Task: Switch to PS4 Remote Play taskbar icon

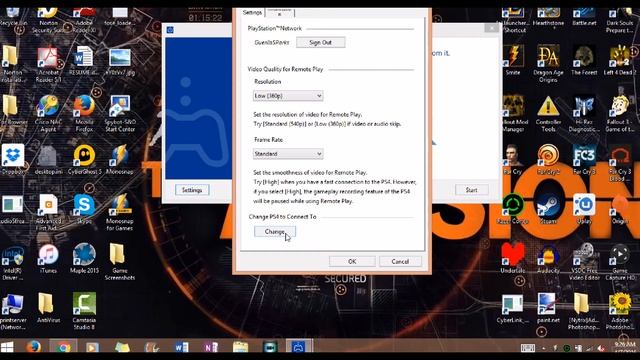Action: (x=299, y=347)
